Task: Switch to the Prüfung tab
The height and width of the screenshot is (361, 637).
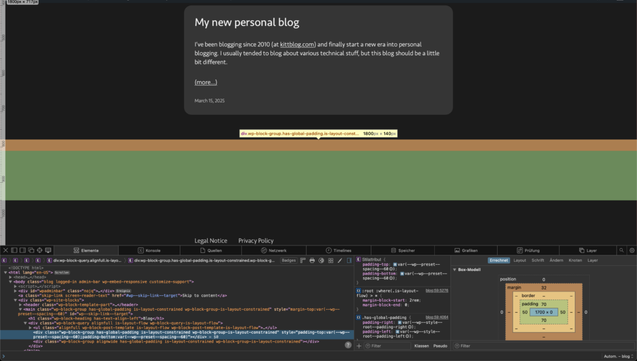Action: [x=528, y=250]
